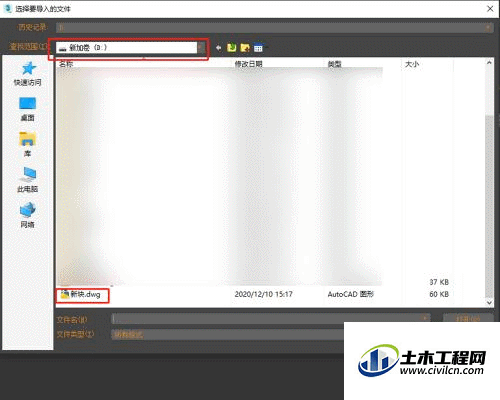Select This PC (此电脑) in sidebar

[x=28, y=180]
